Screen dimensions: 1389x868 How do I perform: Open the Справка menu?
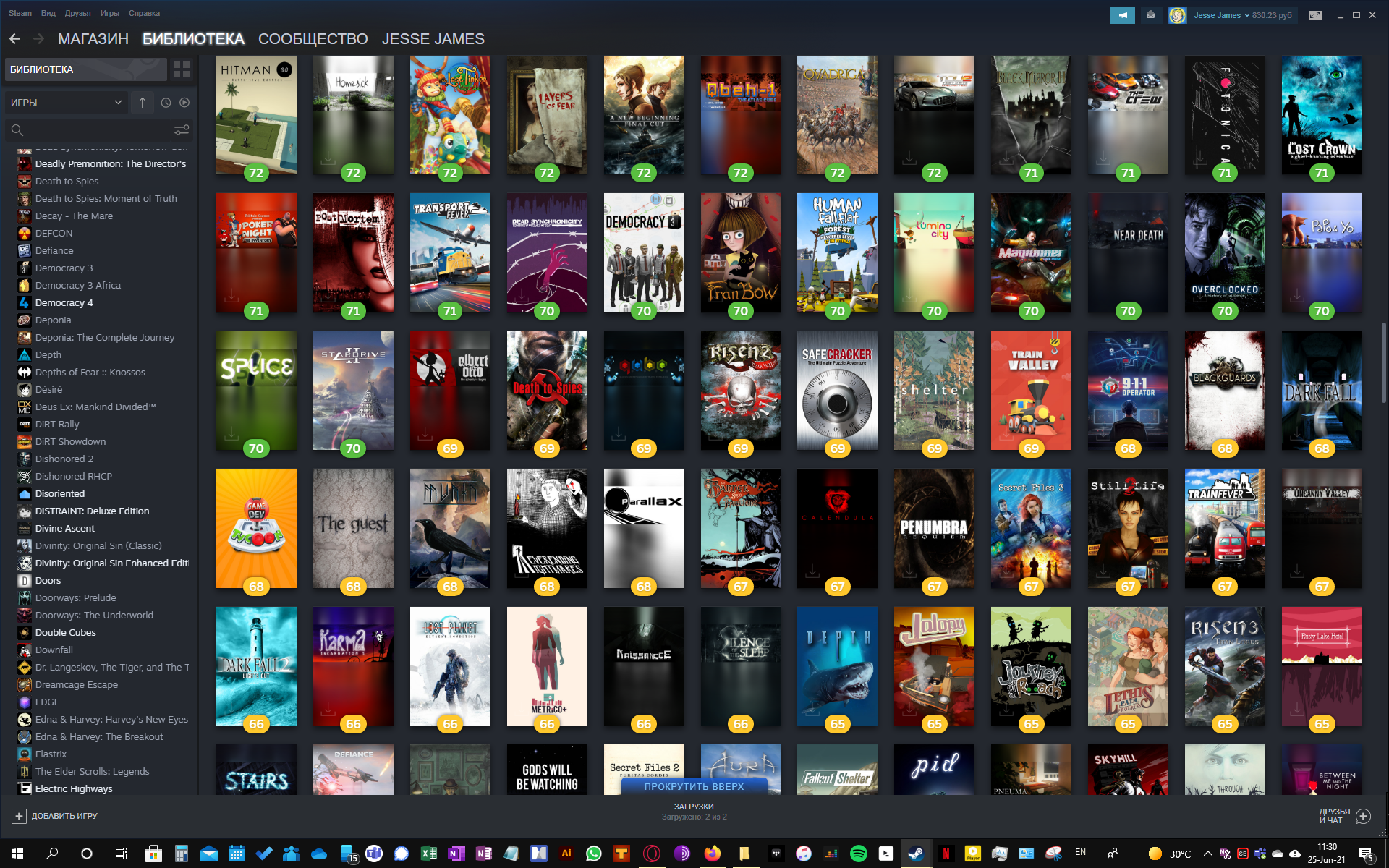click(144, 13)
